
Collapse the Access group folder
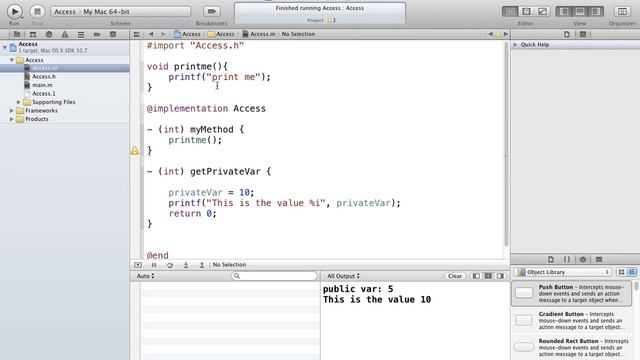[12, 60]
